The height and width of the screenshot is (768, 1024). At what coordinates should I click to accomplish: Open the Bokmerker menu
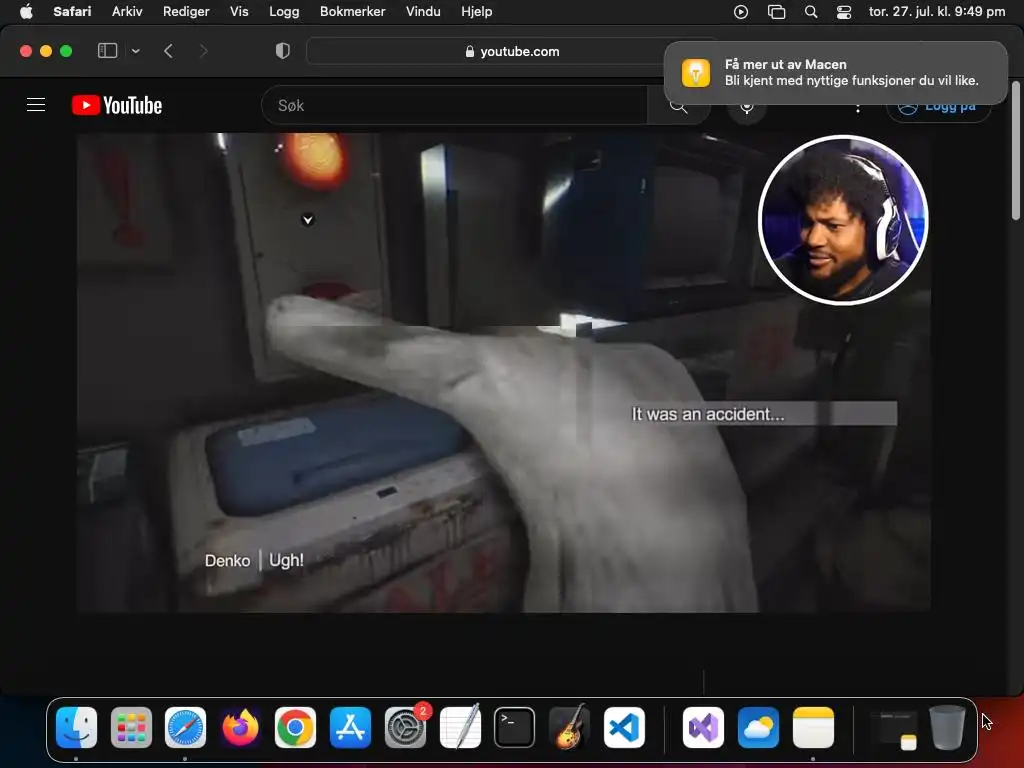click(x=353, y=12)
